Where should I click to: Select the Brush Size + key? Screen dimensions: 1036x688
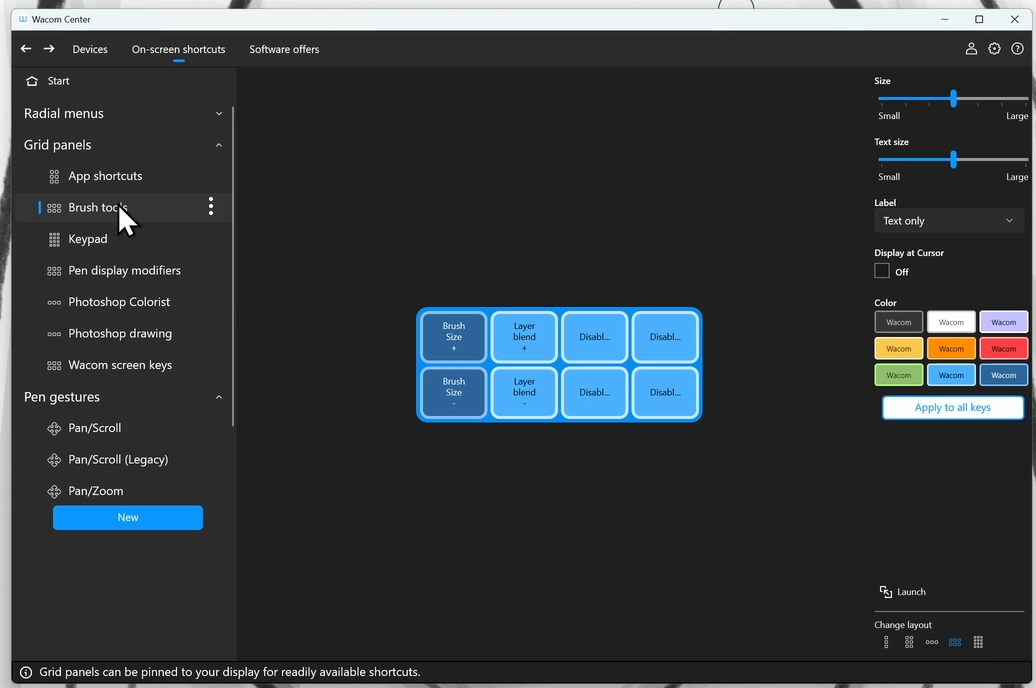454,337
